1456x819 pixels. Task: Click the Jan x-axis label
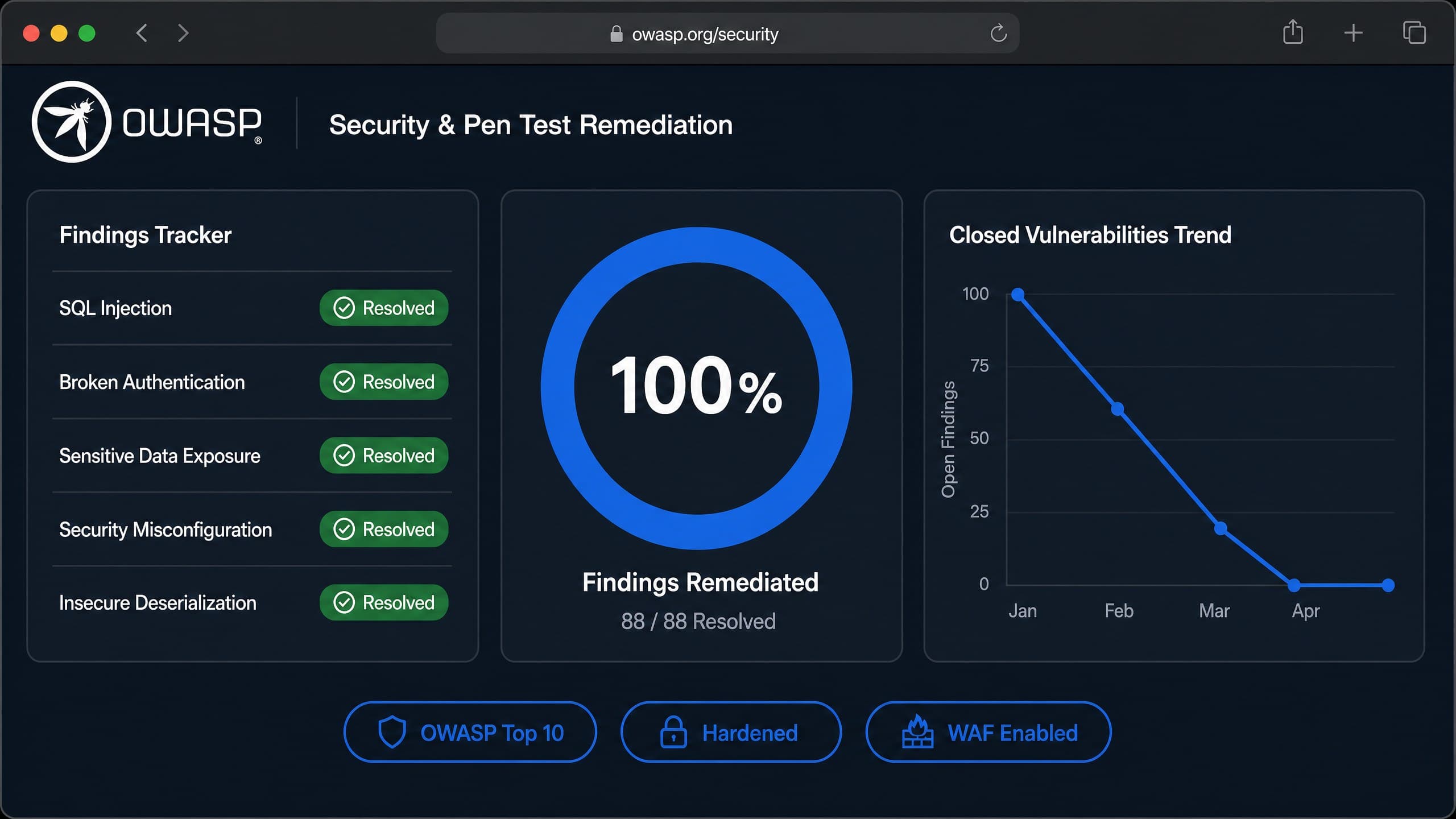[1023, 611]
